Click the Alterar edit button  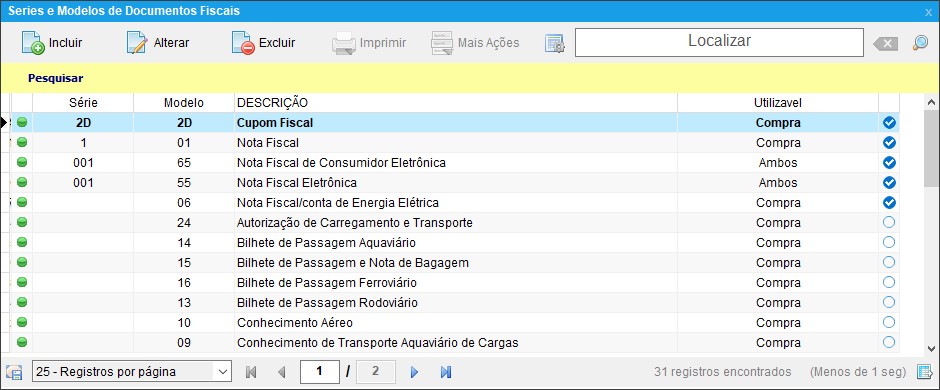(x=158, y=43)
